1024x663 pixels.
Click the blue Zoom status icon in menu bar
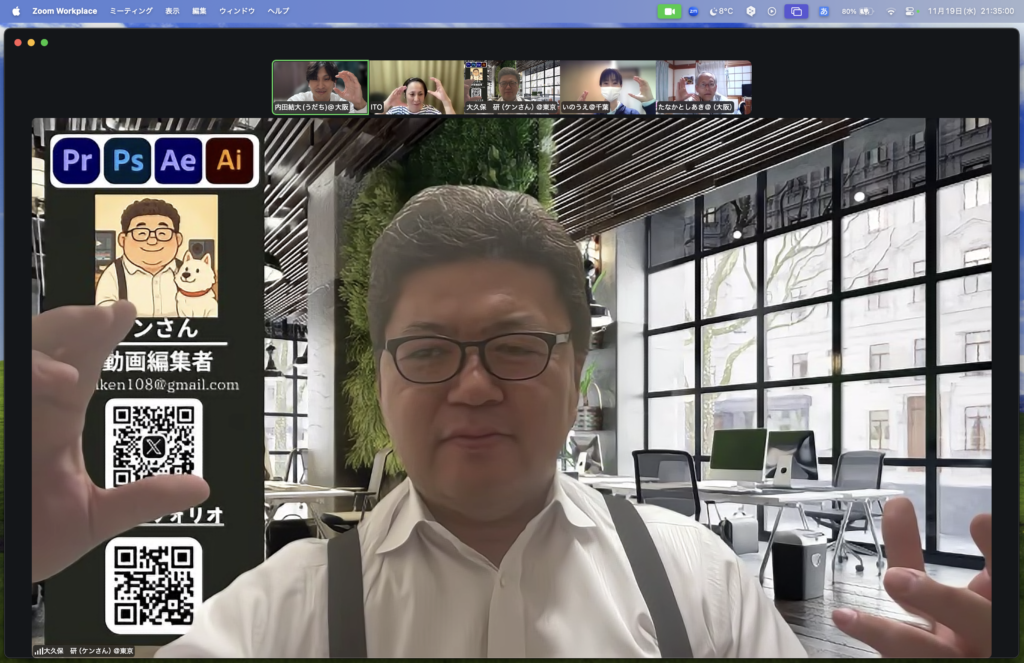[693, 11]
